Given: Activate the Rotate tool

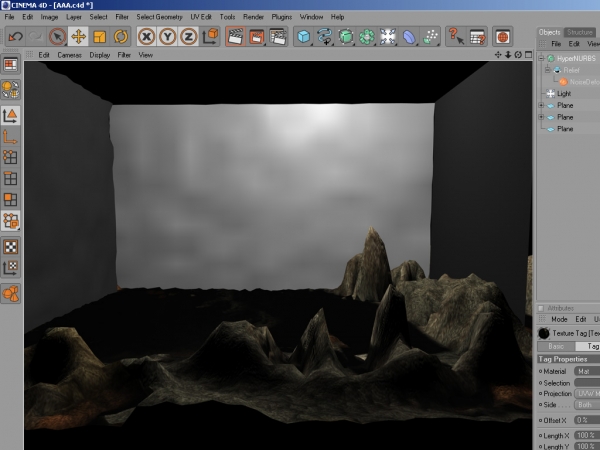Looking at the screenshot, I should point(121,37).
